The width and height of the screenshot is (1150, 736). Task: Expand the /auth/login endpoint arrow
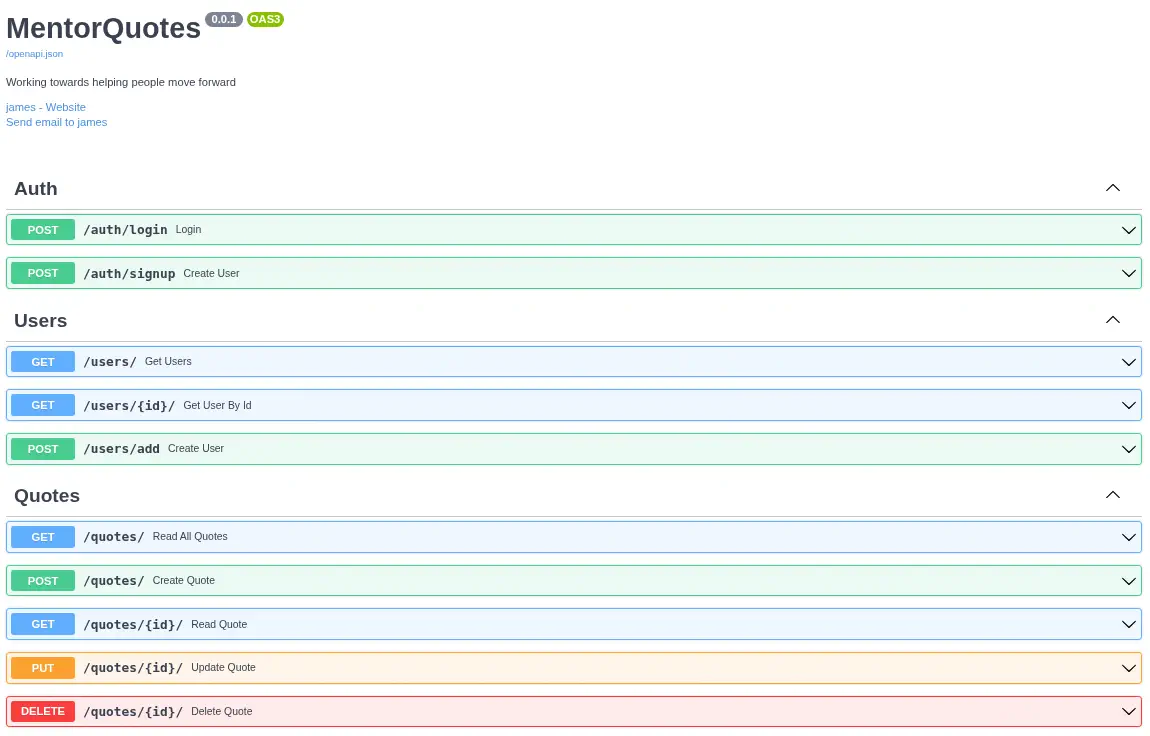[1129, 230]
